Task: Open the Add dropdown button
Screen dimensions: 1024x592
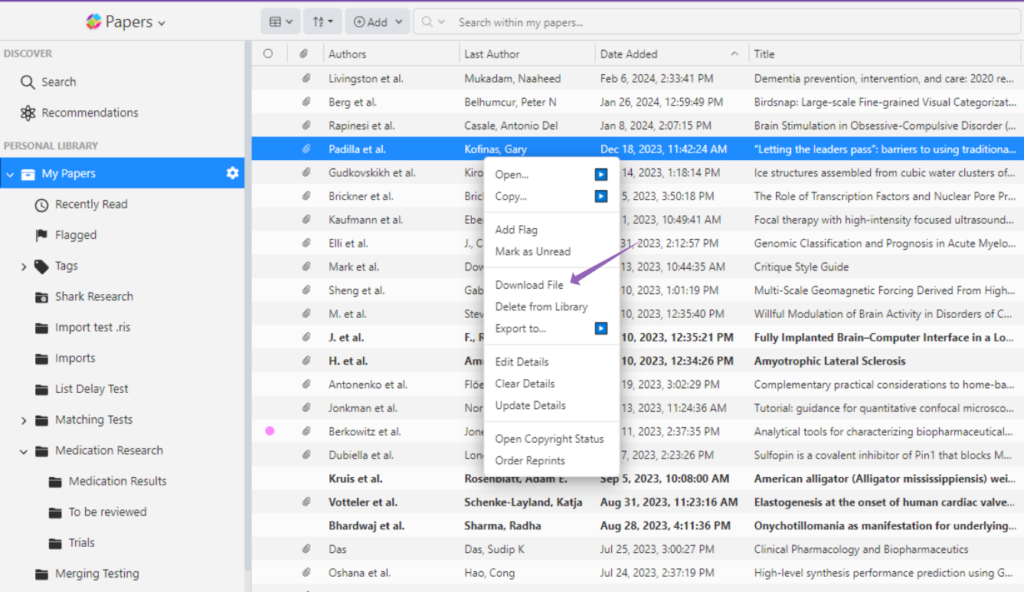Action: (379, 22)
